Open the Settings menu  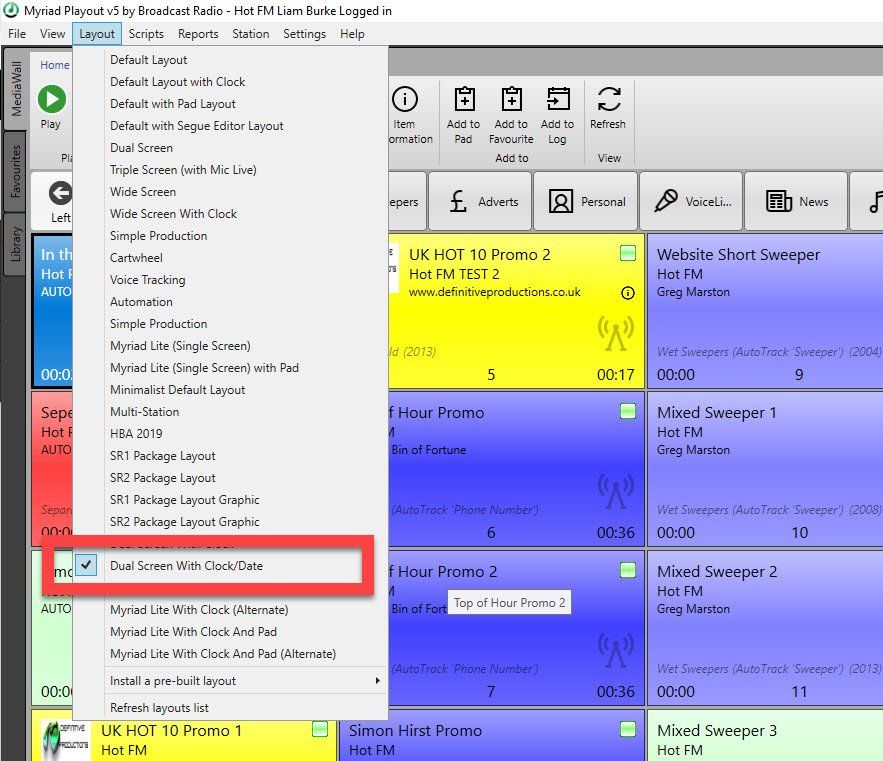[x=304, y=34]
